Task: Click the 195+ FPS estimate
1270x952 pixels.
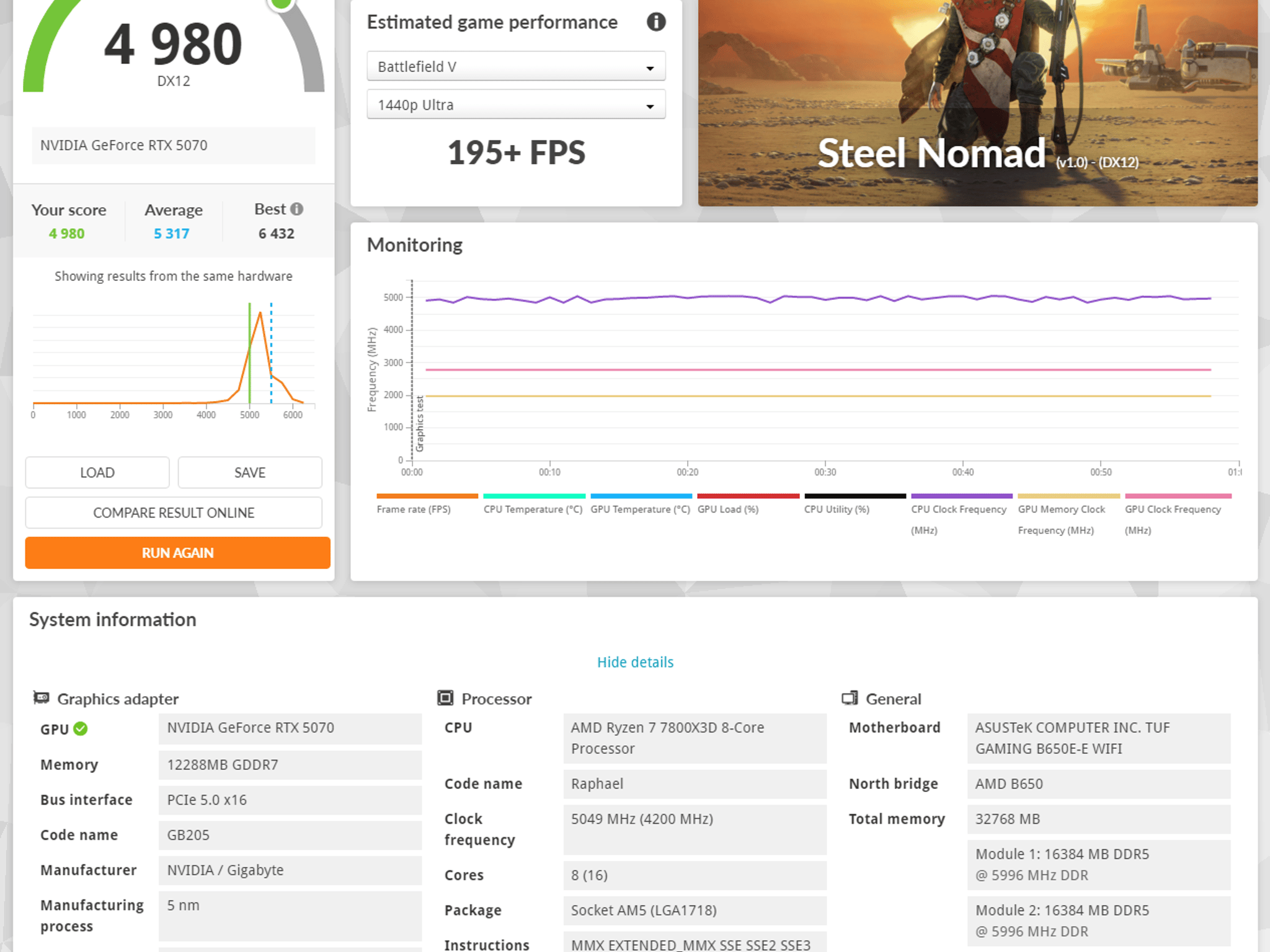Action: pyautogui.click(x=517, y=153)
